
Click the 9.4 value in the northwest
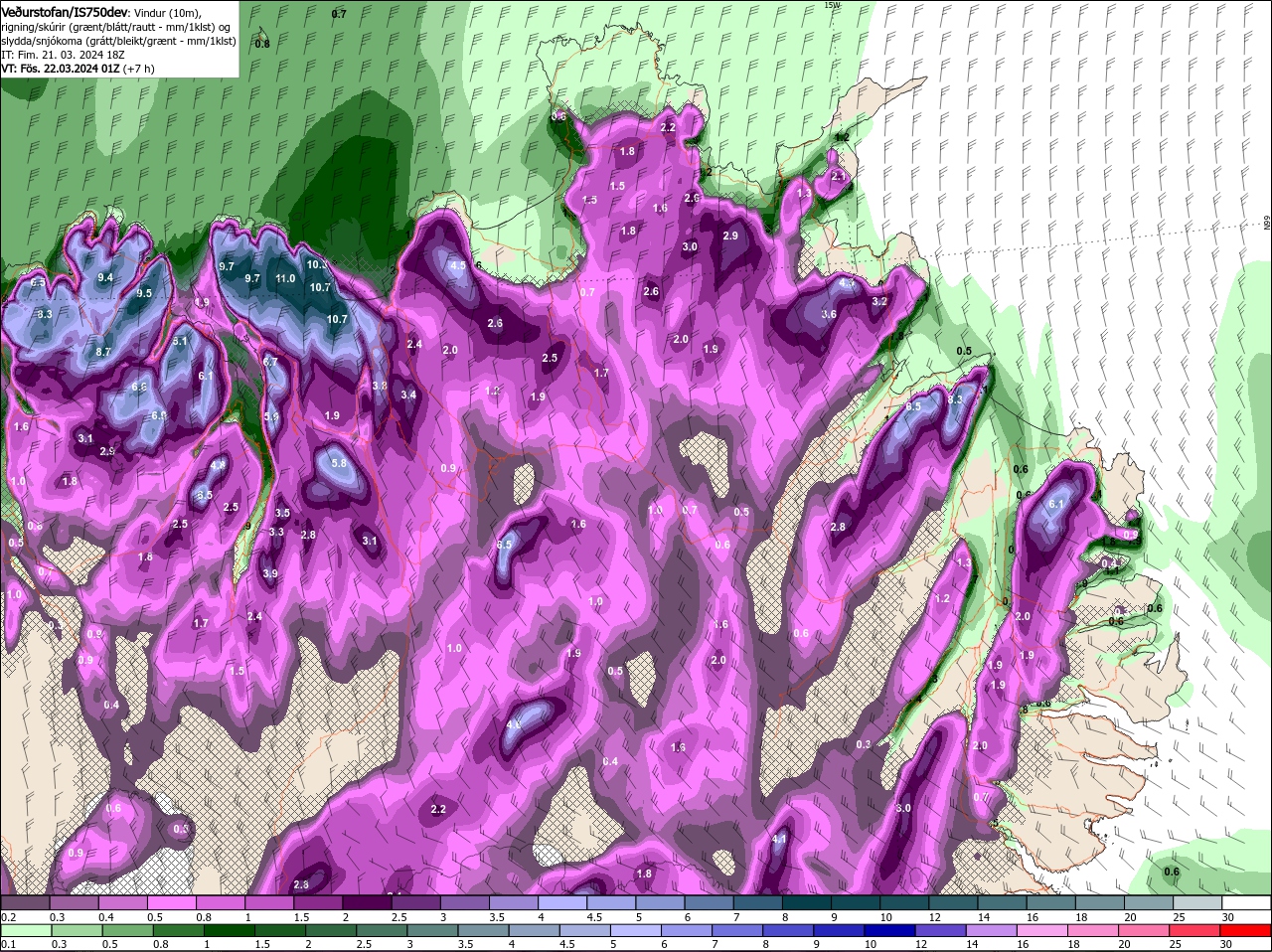click(x=105, y=277)
